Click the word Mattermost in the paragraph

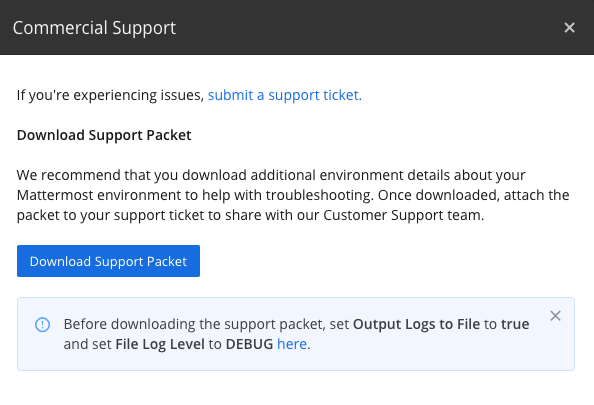(x=55, y=195)
